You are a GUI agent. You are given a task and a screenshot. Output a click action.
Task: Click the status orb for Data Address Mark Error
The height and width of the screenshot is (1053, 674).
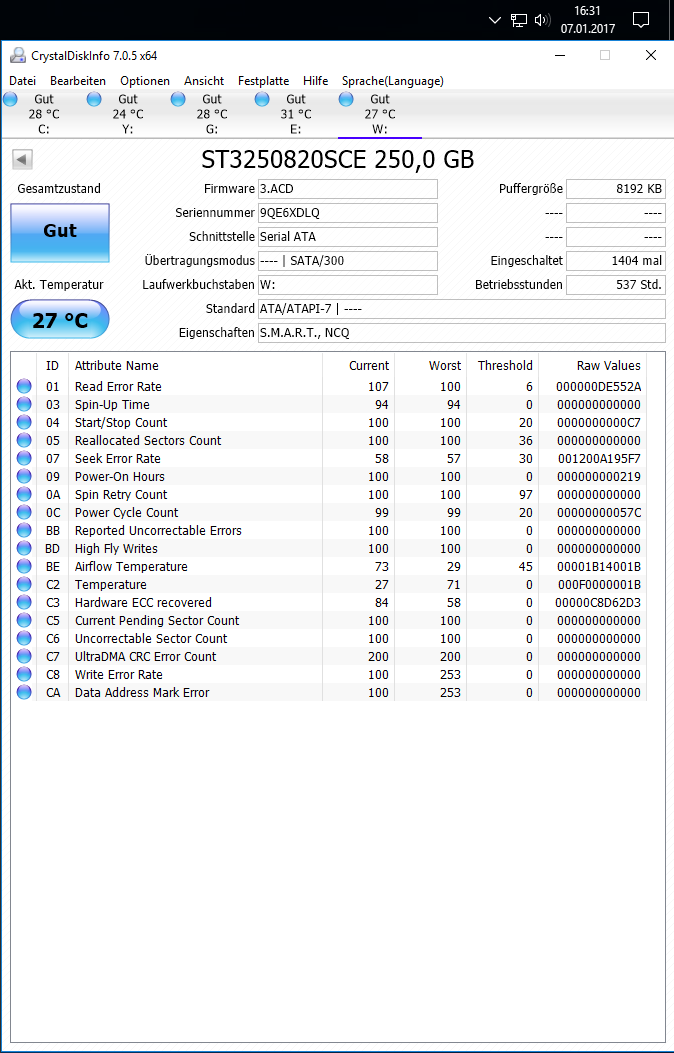pos(24,692)
